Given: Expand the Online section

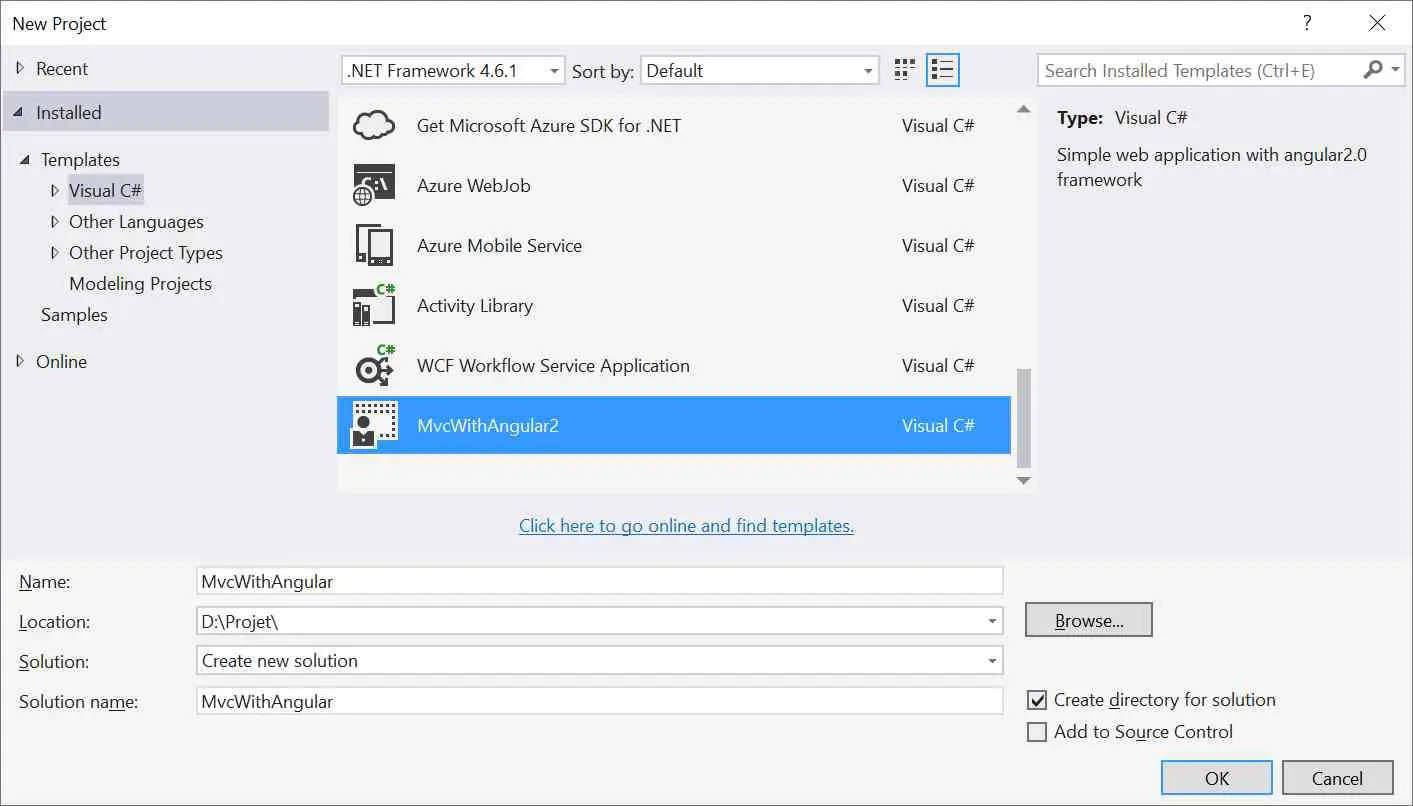Looking at the screenshot, I should pyautogui.click(x=20, y=361).
